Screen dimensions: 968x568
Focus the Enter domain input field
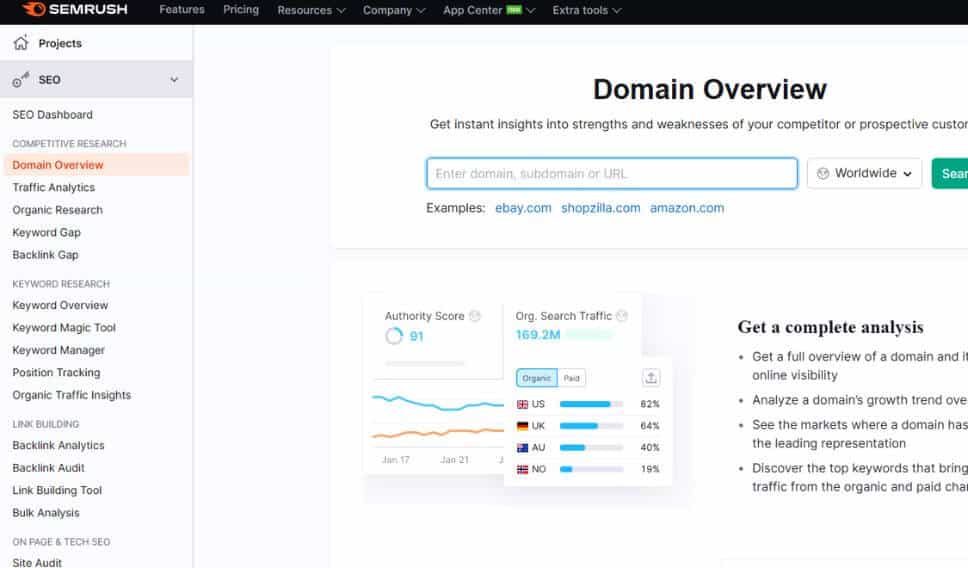[612, 173]
